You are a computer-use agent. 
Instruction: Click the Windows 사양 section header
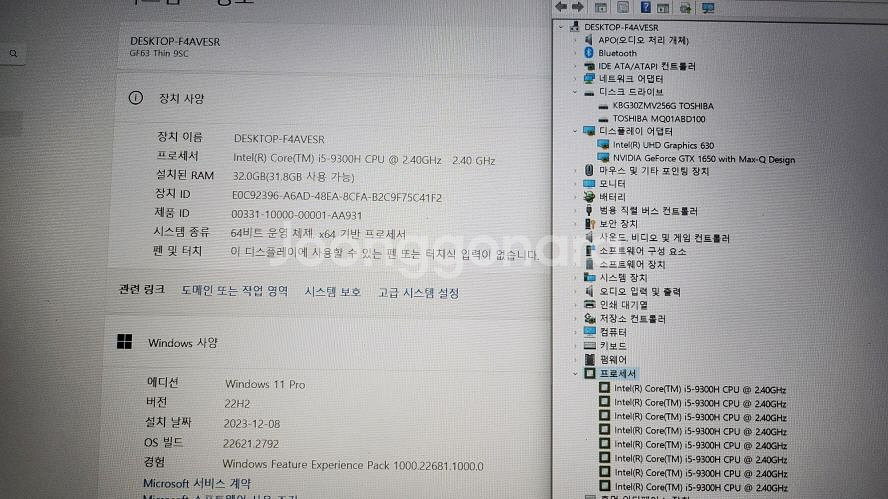182,343
